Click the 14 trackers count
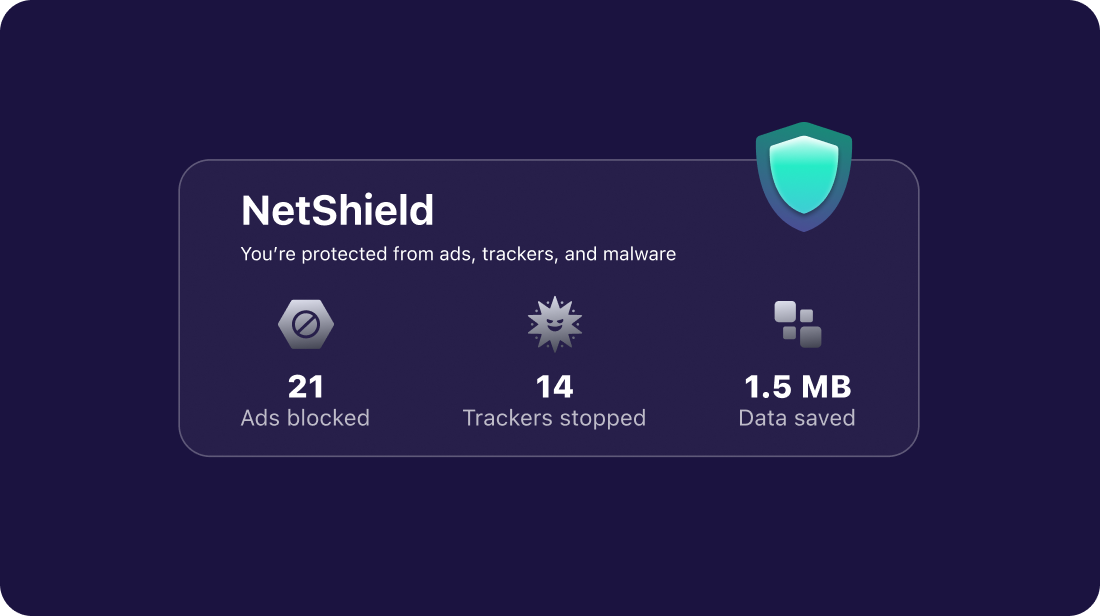The height and width of the screenshot is (616, 1100). click(x=554, y=386)
